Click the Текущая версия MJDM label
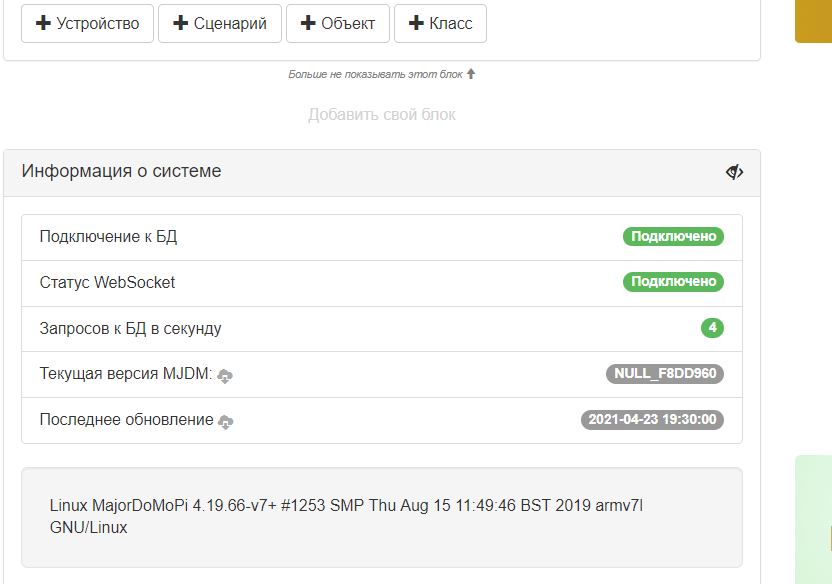832x584 pixels. click(x=125, y=374)
